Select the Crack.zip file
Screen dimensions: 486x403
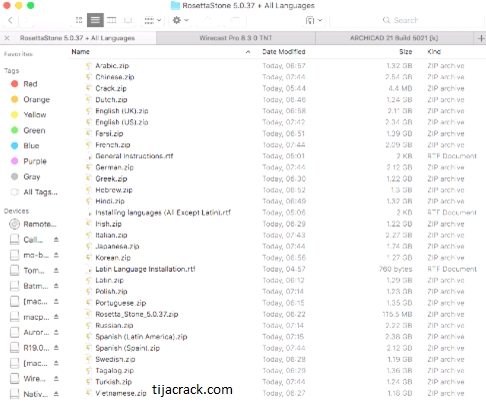pos(111,88)
